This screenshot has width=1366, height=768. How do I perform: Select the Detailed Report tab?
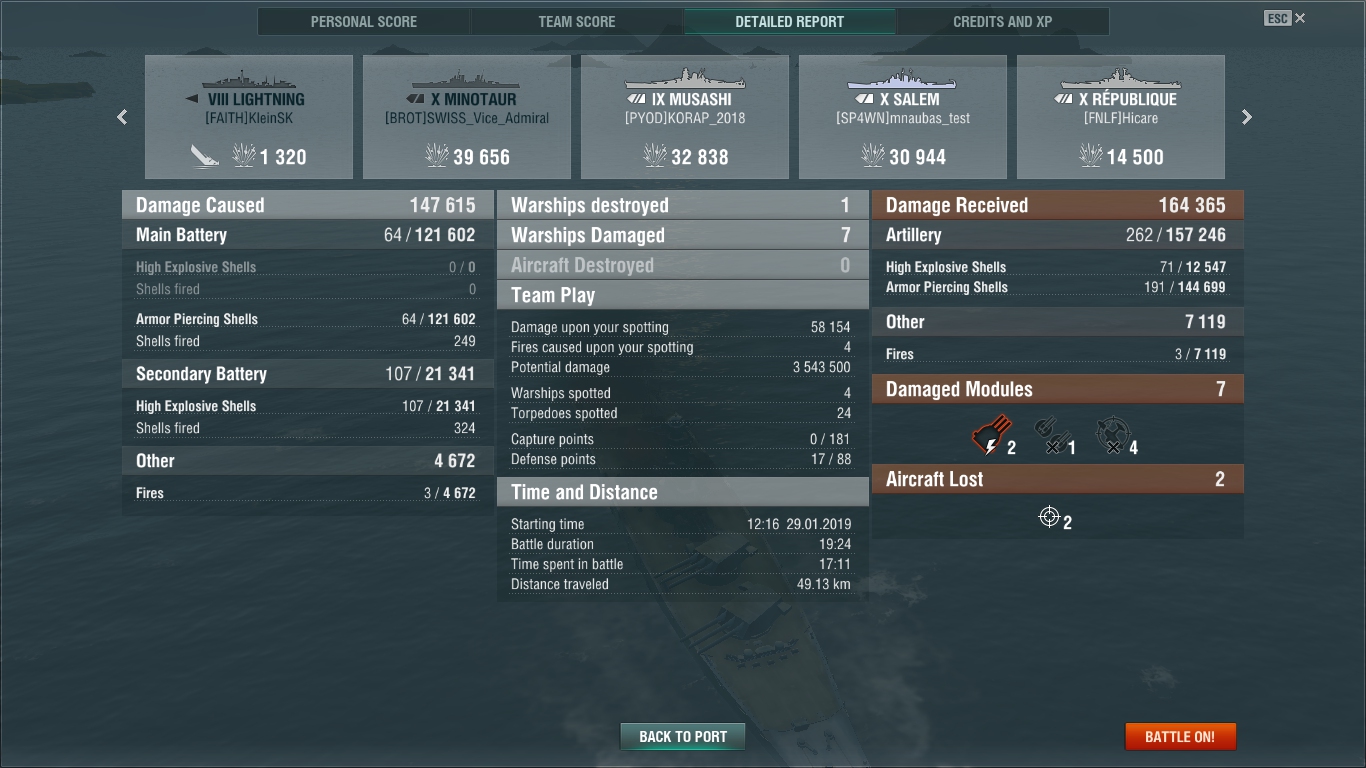coord(790,21)
